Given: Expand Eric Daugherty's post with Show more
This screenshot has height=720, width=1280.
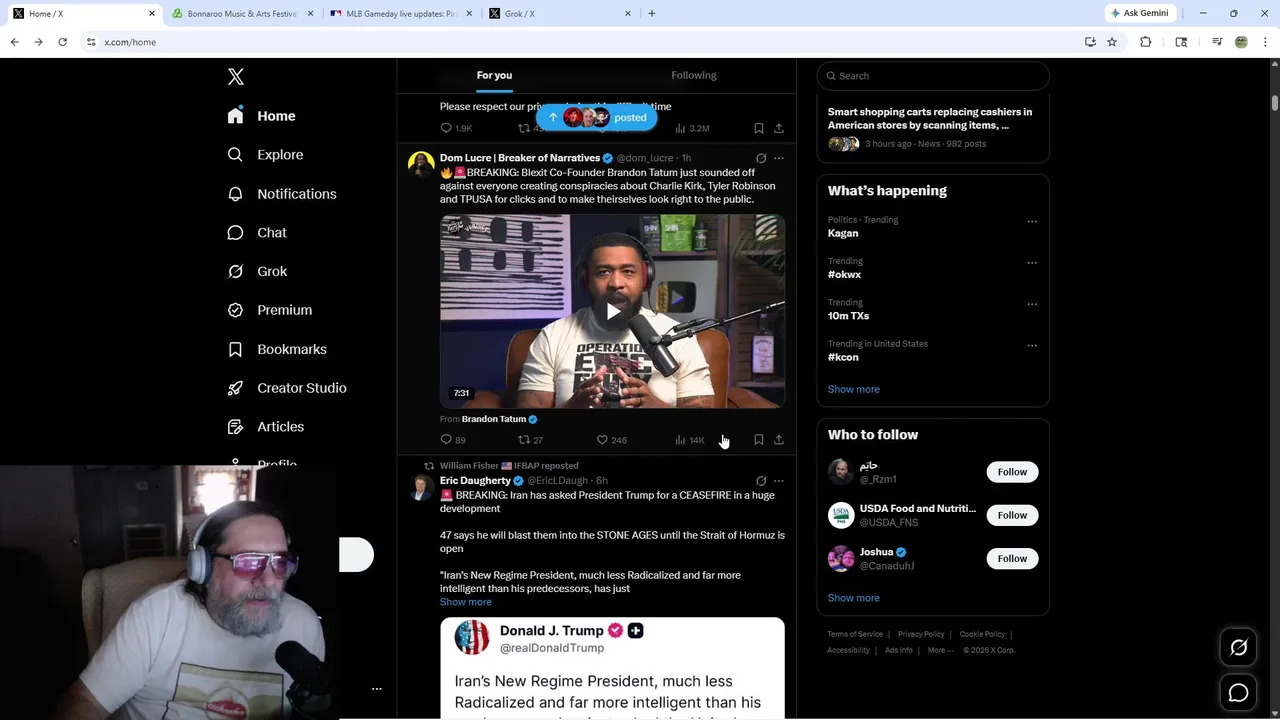Looking at the screenshot, I should click(x=465, y=602).
